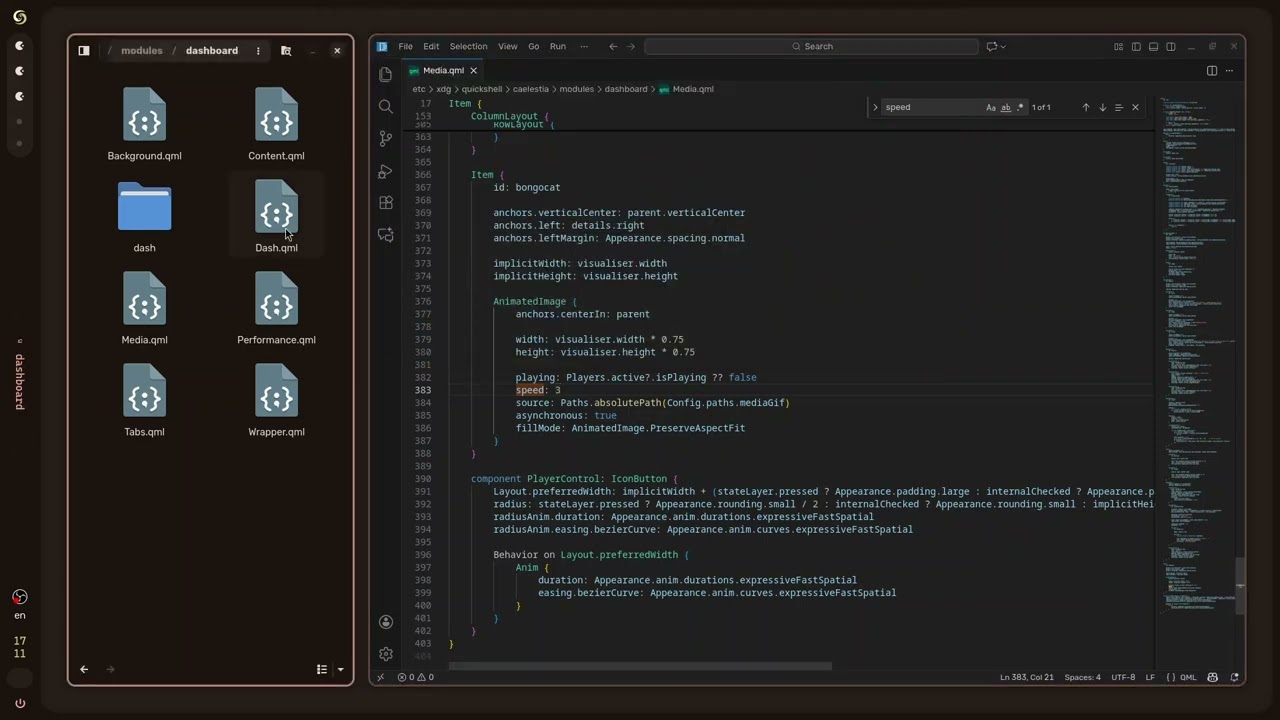Toggle the bottom panel layout button
This screenshot has width=1280, height=720.
(1153, 46)
